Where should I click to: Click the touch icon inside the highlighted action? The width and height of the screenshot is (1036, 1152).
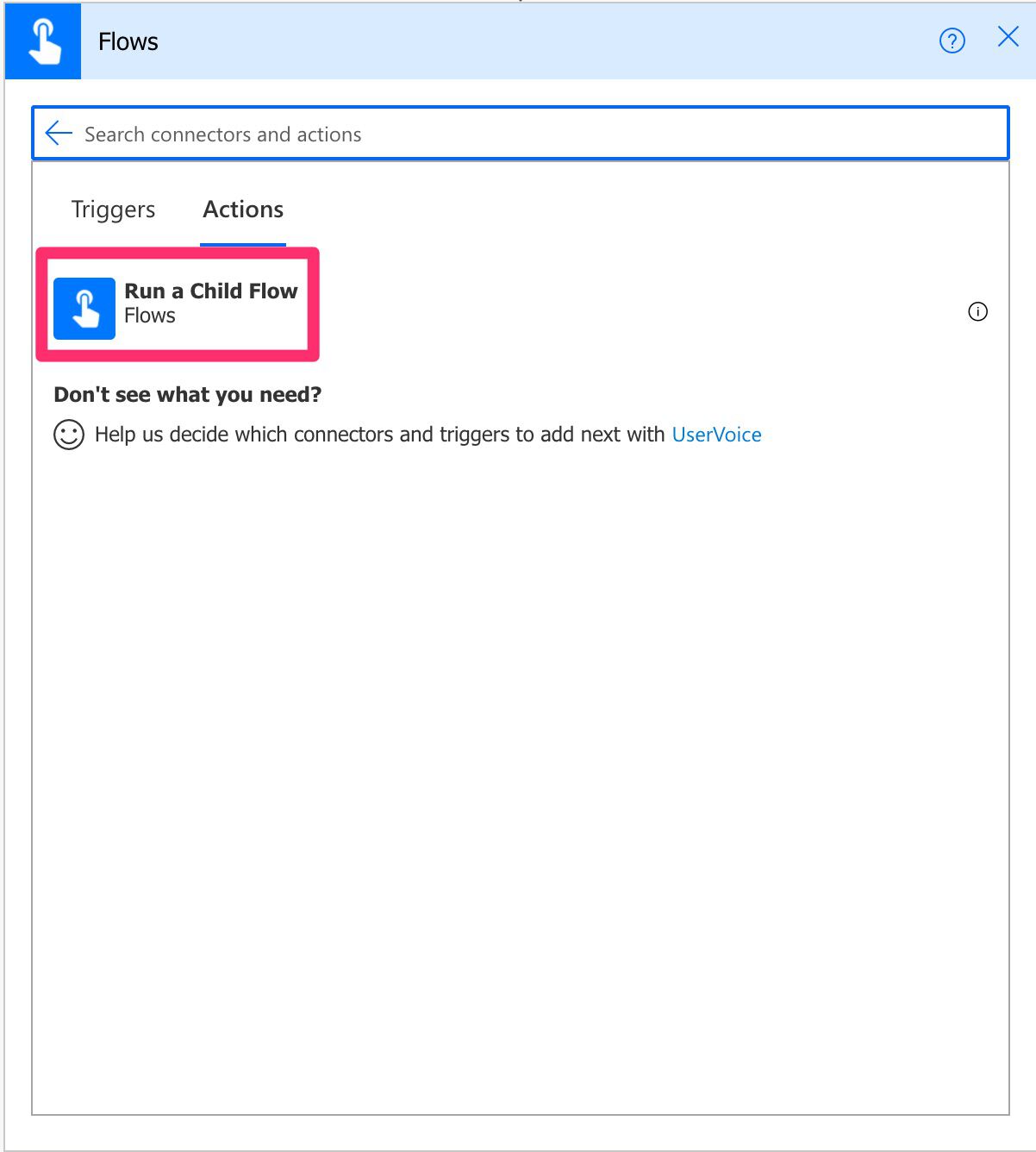[84, 308]
